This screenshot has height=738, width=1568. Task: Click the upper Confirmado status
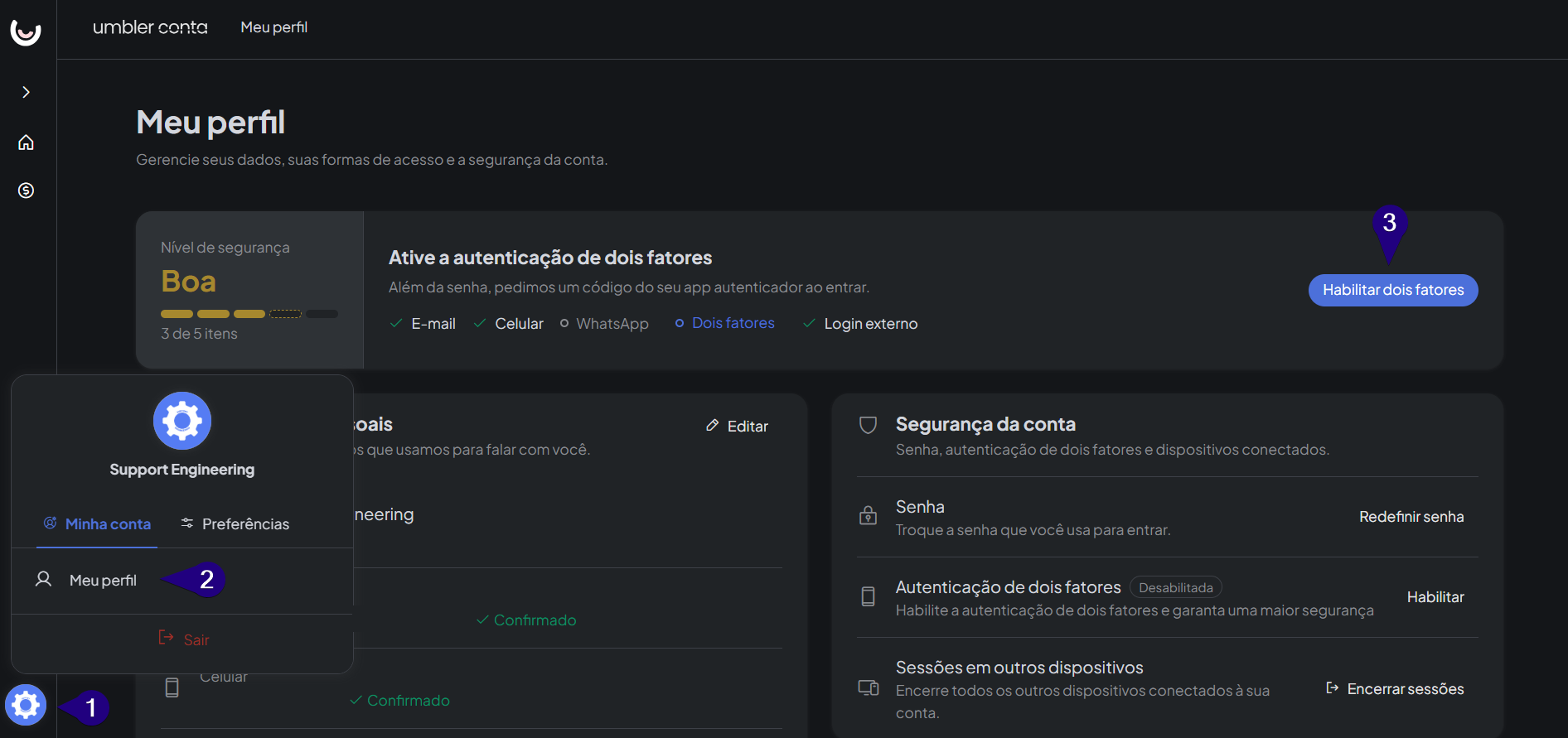coord(526,620)
